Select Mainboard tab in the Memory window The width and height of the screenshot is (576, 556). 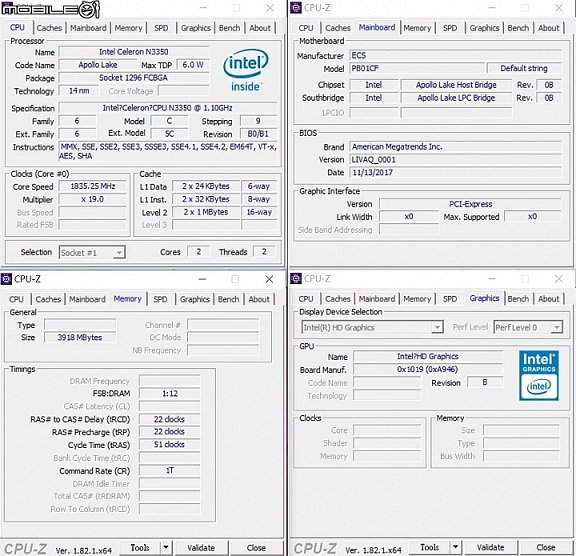tap(87, 299)
